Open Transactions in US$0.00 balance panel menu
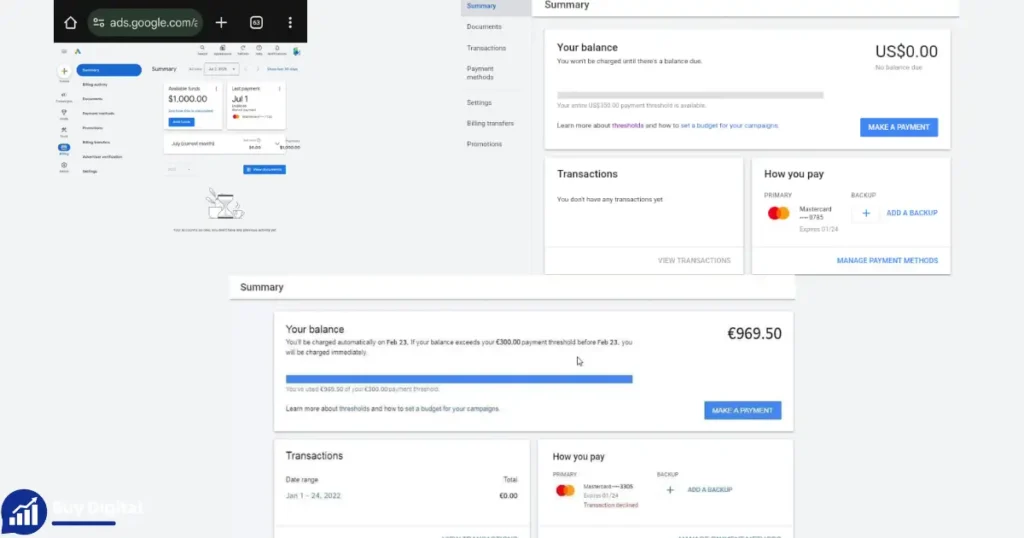The height and width of the screenshot is (538, 1024). 486,48
